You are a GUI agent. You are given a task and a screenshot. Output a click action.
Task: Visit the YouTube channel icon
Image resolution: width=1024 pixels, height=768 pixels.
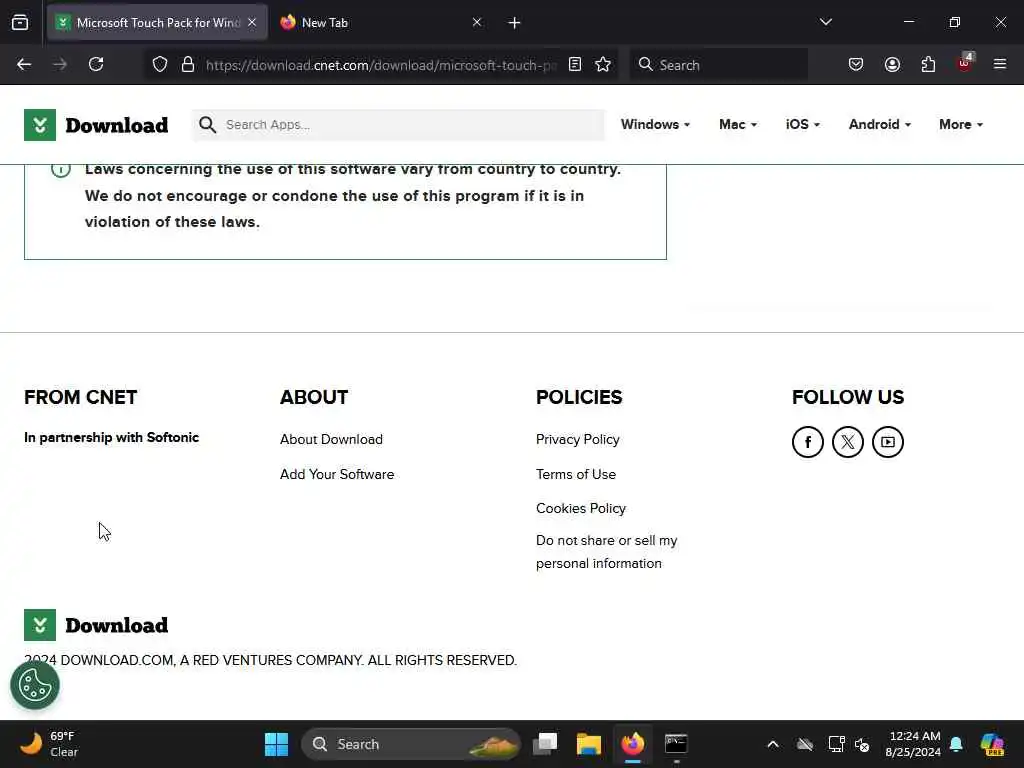888,442
